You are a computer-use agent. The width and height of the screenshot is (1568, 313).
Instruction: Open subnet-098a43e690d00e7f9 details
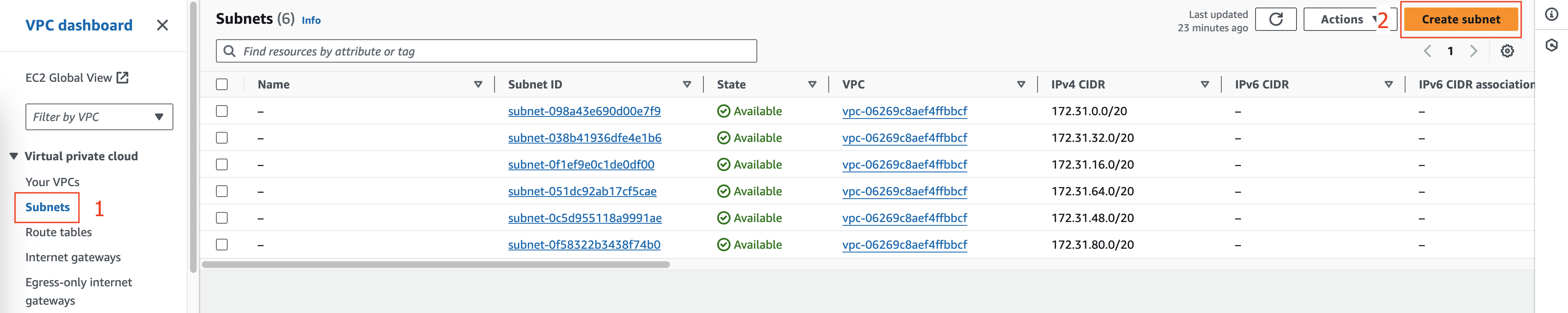584,111
